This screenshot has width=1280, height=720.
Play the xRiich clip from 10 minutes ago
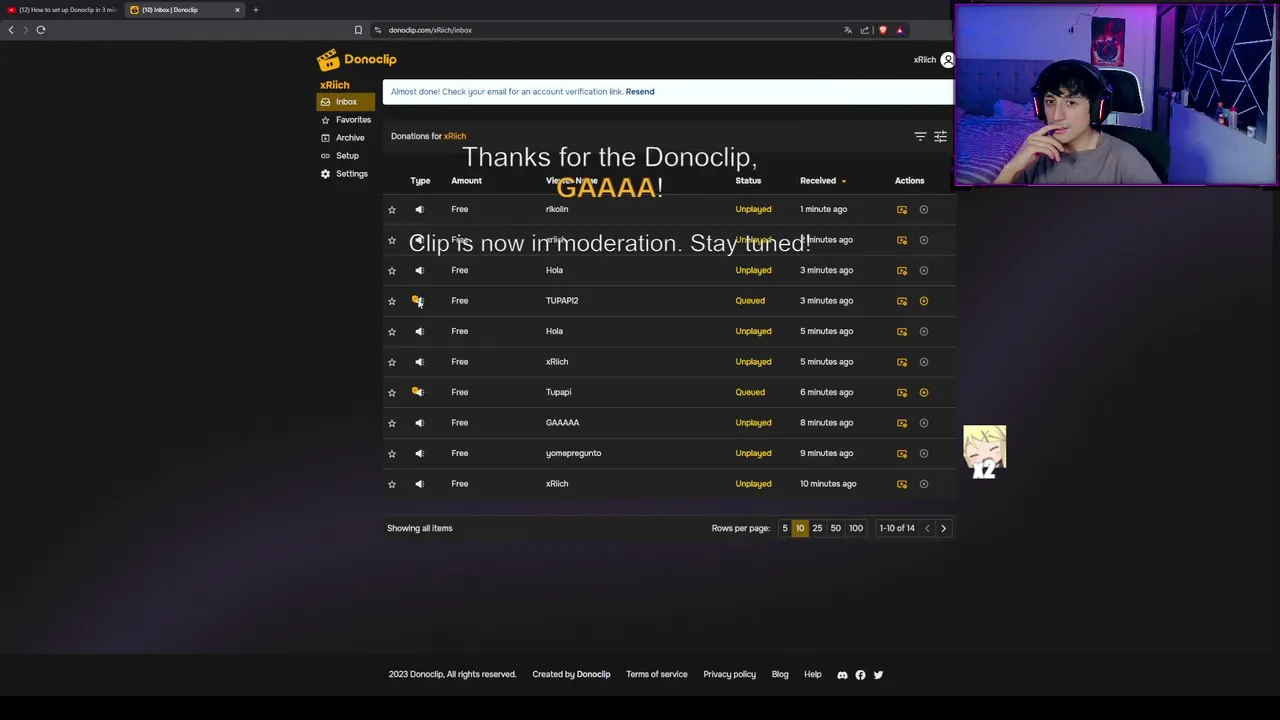click(924, 484)
